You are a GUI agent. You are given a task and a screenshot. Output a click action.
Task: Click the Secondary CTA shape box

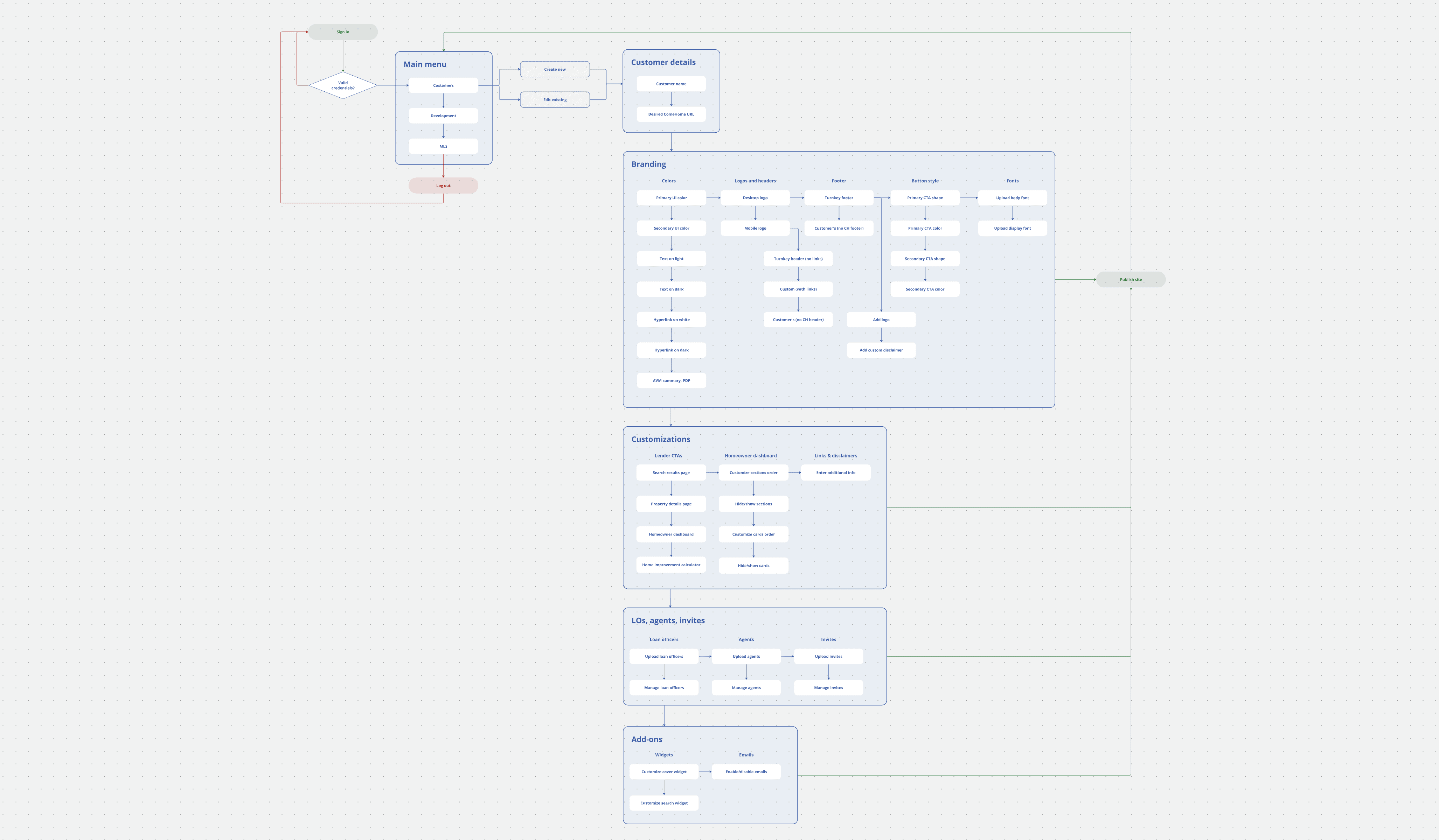925,259
